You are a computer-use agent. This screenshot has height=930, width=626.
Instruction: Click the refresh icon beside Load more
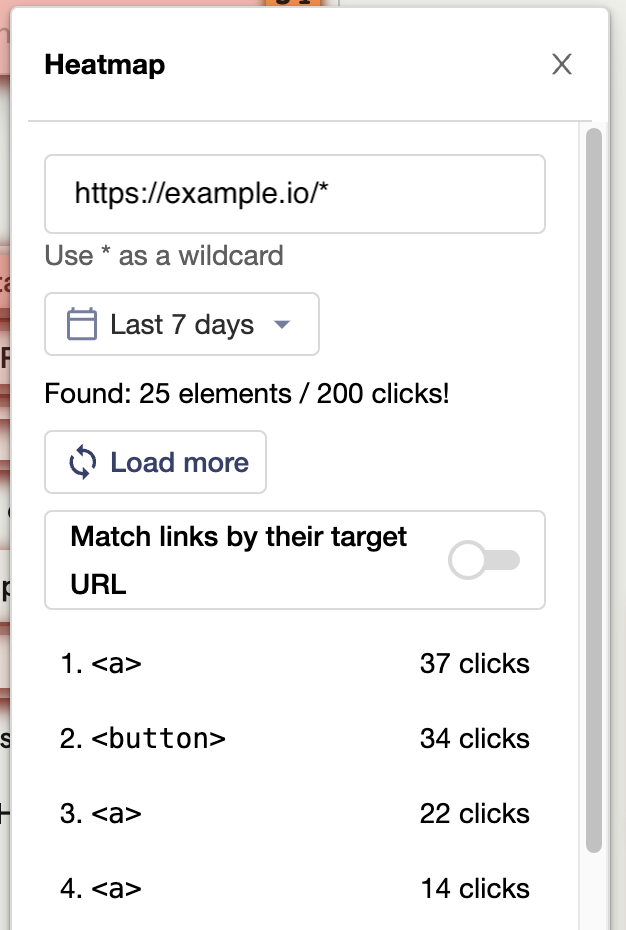(x=83, y=463)
